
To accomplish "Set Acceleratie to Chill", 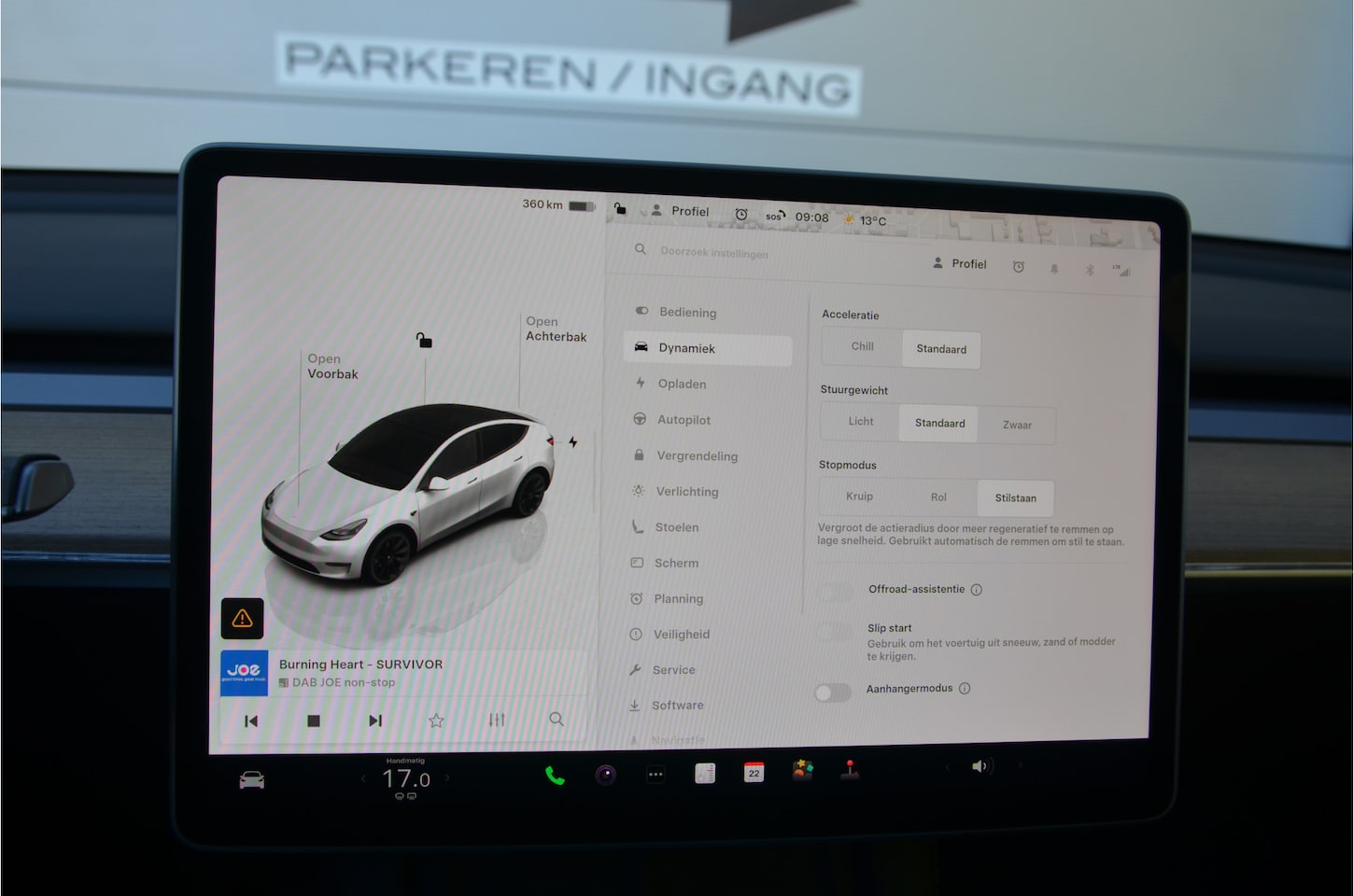I will [862, 346].
